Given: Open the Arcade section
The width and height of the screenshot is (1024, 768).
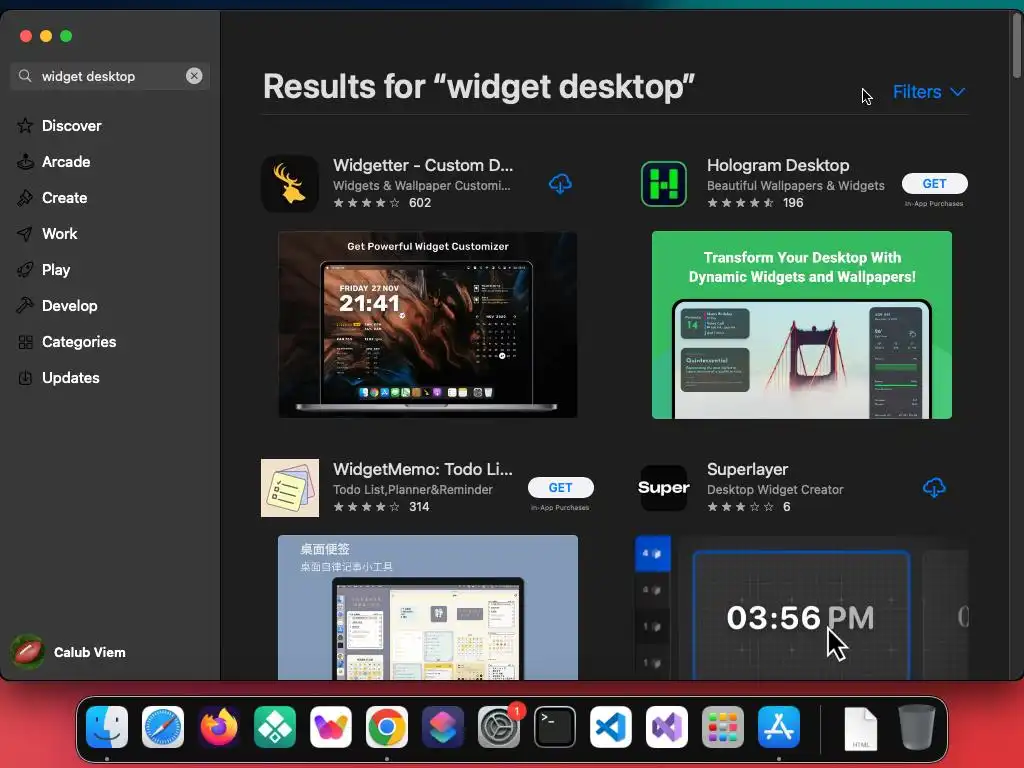Looking at the screenshot, I should (x=66, y=161).
